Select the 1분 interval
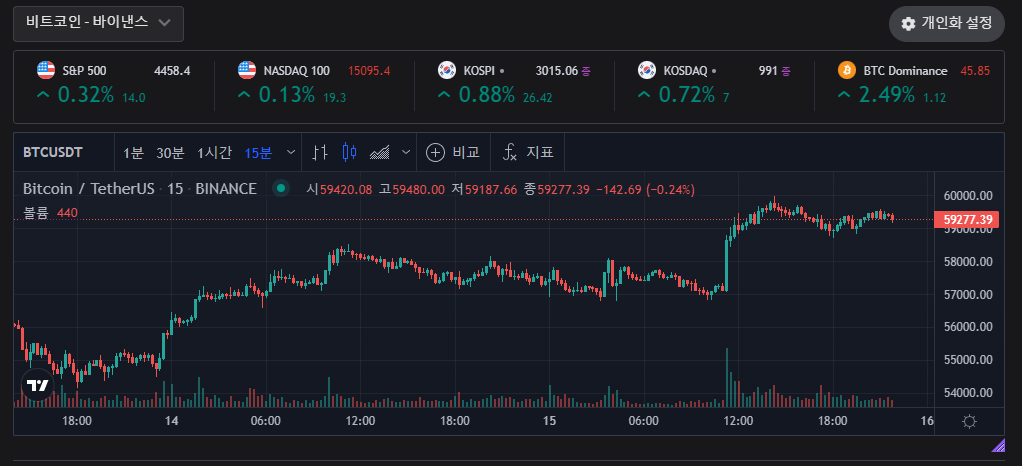1022x466 pixels. [x=133, y=153]
